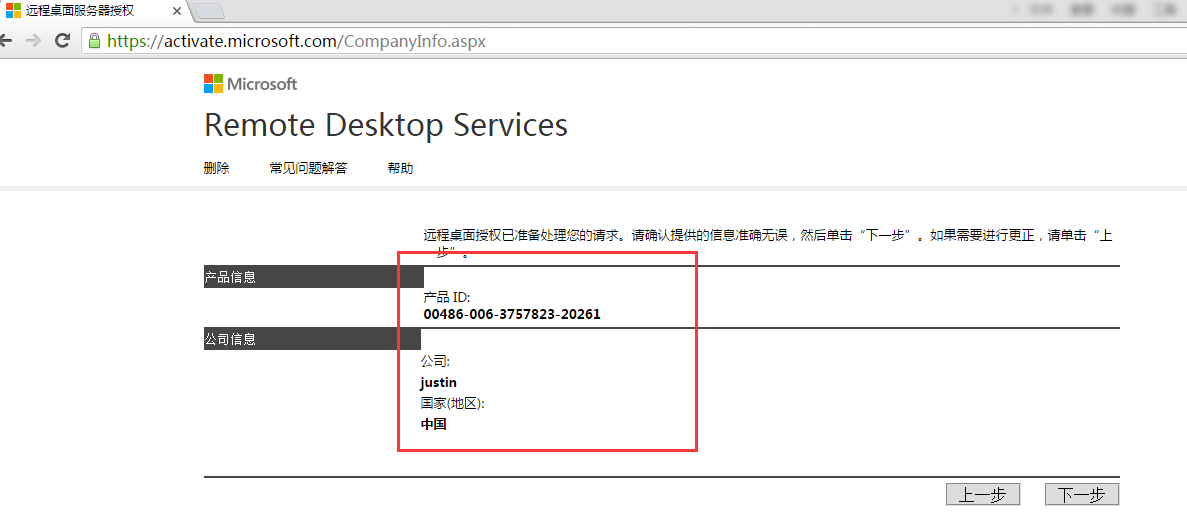Click the 公司信息 section header
The image size is (1187, 529).
tap(312, 339)
